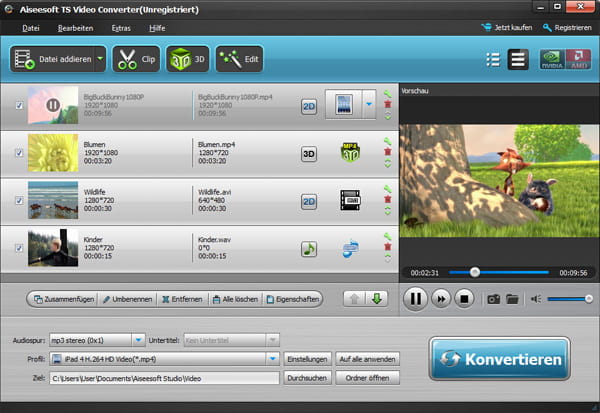Click iPad profile icon for BigBuckBunny1080P
The image size is (600, 413).
click(x=344, y=105)
